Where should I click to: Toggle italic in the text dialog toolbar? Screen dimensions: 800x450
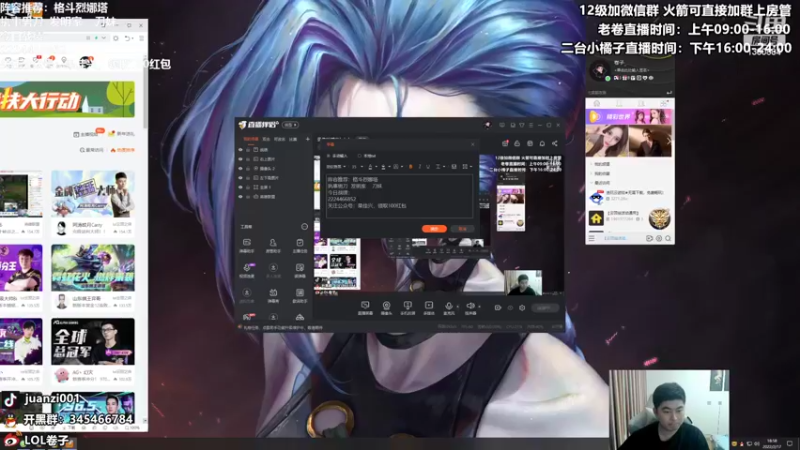[419, 167]
